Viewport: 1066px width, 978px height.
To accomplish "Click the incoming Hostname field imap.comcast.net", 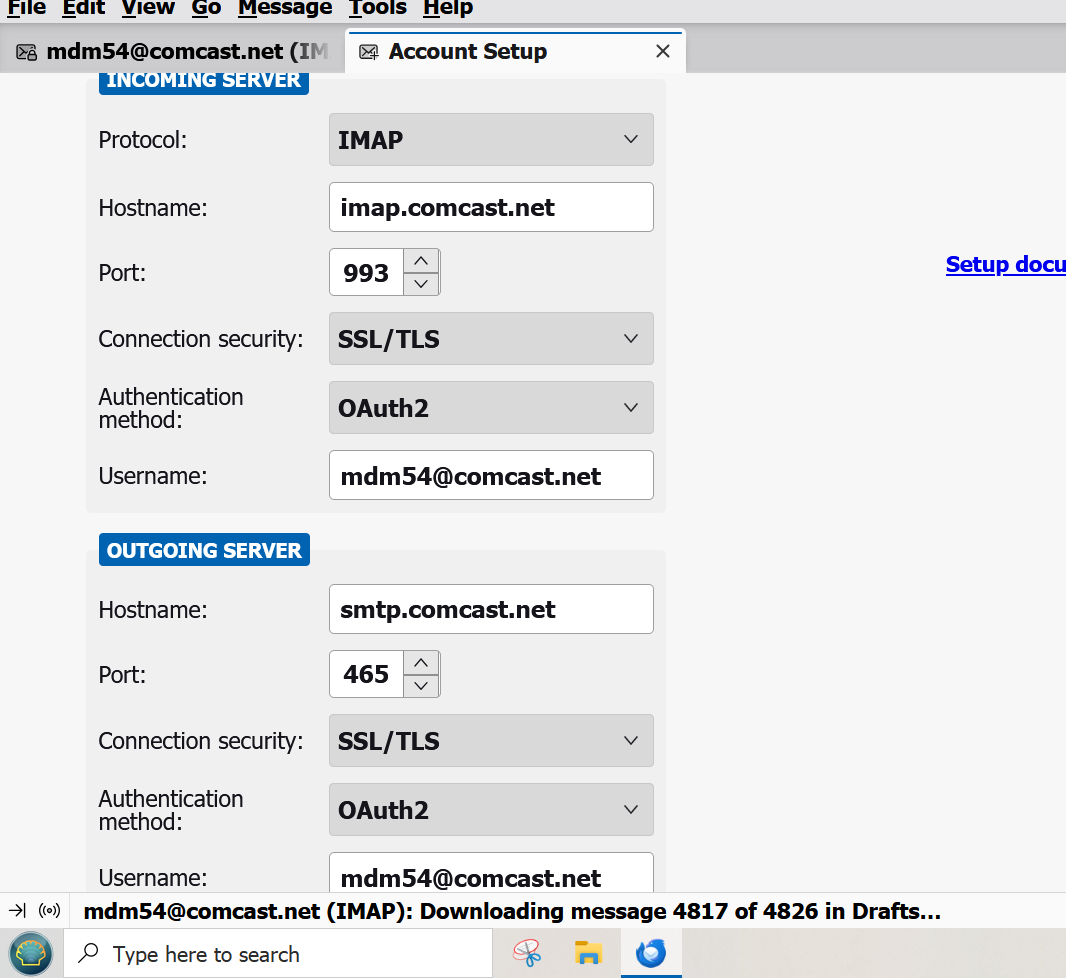I will click(x=491, y=207).
